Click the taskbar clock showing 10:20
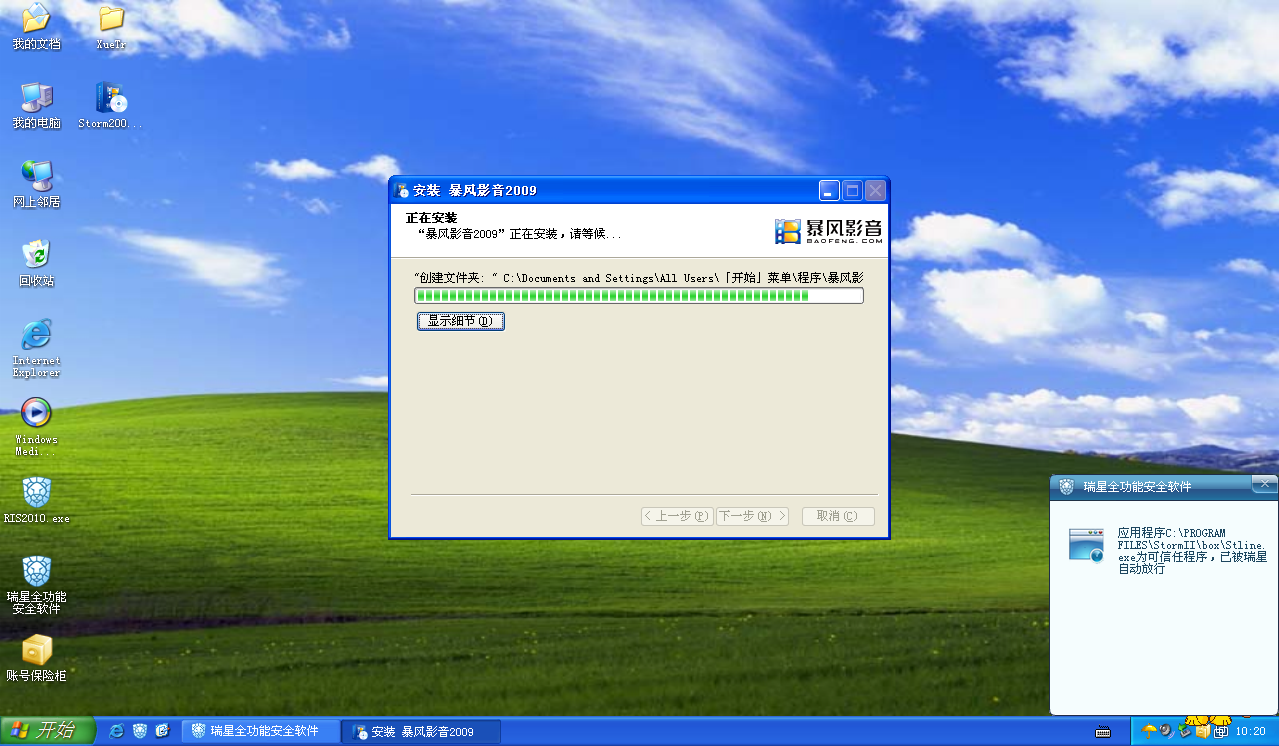This screenshot has width=1279, height=746. pyautogui.click(x=1251, y=732)
